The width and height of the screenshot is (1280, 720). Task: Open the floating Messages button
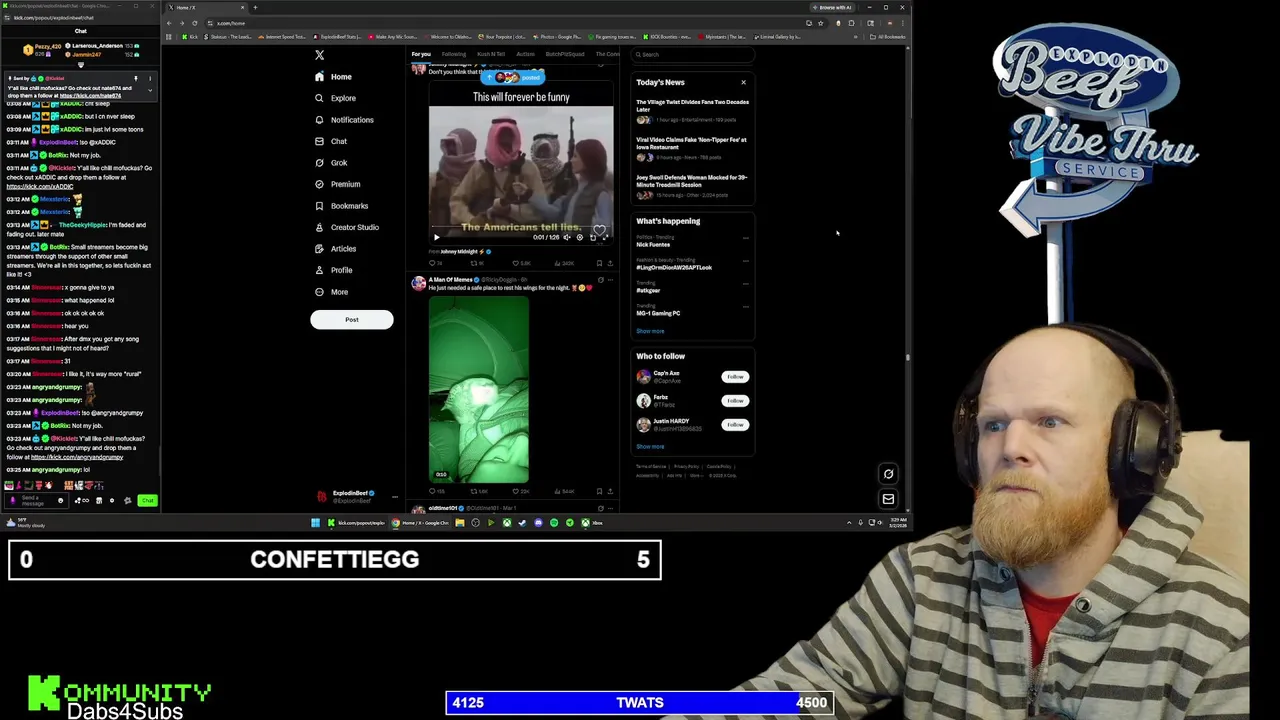(x=888, y=498)
